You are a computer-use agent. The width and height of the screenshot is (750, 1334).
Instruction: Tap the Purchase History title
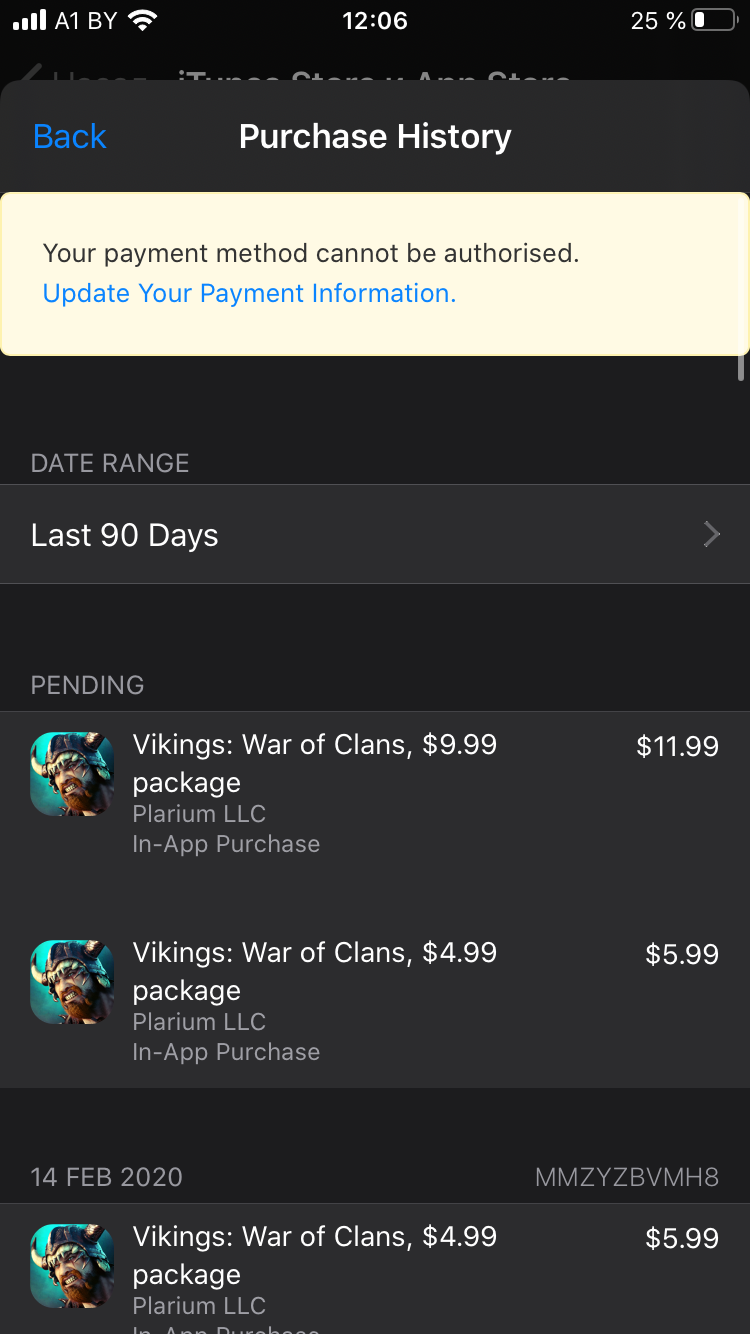coord(375,136)
